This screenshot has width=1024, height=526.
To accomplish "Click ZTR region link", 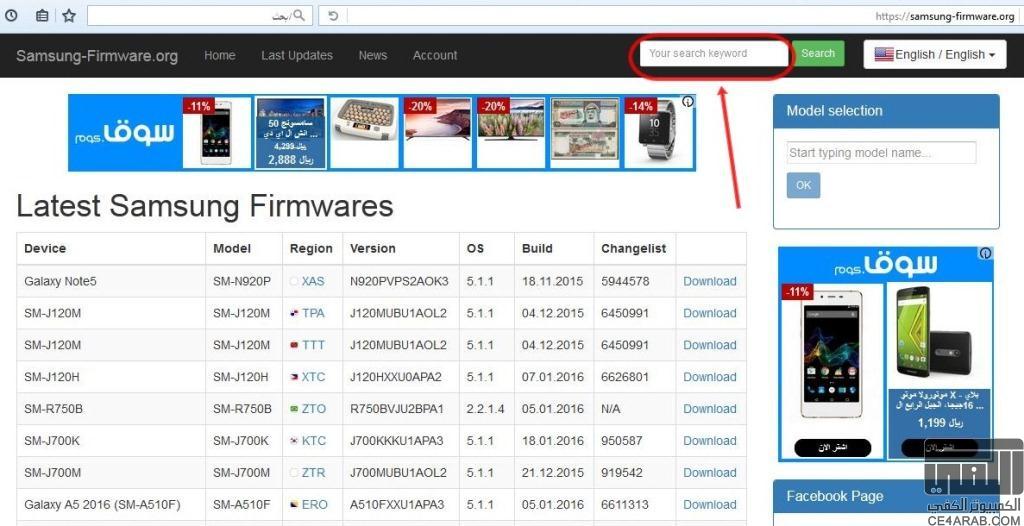I will [x=313, y=472].
